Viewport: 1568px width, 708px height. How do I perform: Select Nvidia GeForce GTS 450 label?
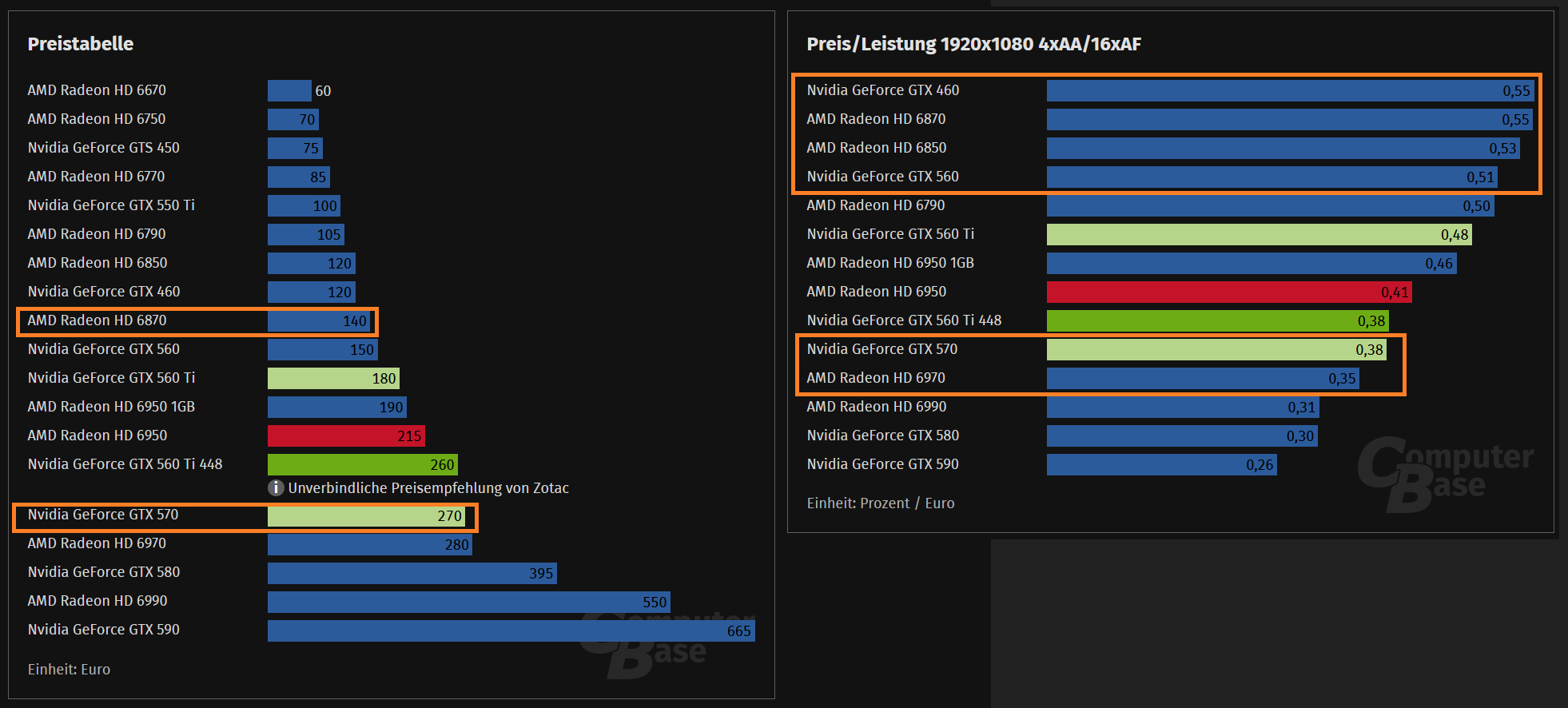pos(104,148)
